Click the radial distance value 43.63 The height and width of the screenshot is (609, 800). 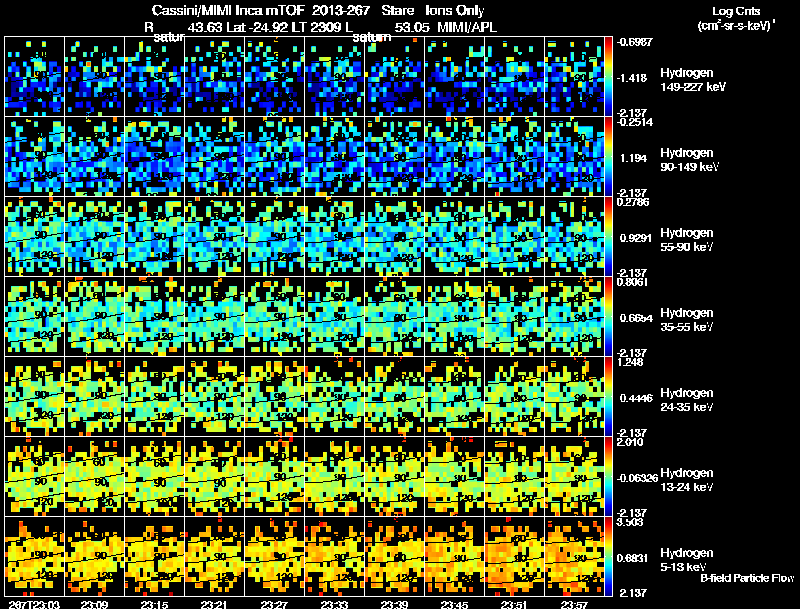pos(205,27)
